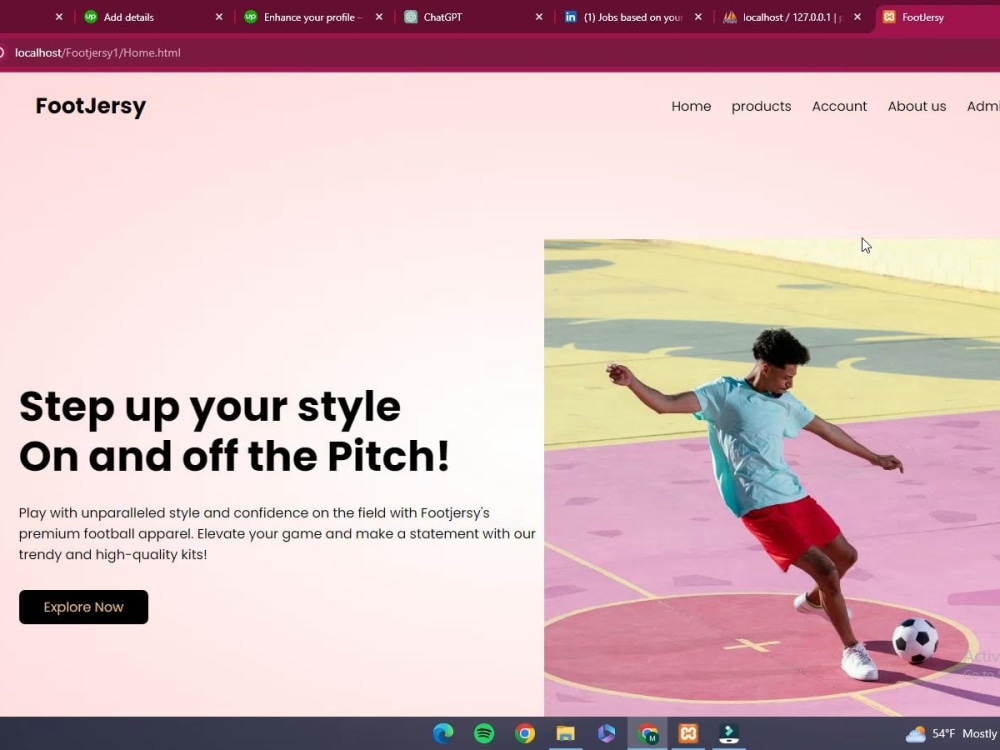Close the ChatGPT tab
The image size is (1000, 750).
click(x=539, y=17)
